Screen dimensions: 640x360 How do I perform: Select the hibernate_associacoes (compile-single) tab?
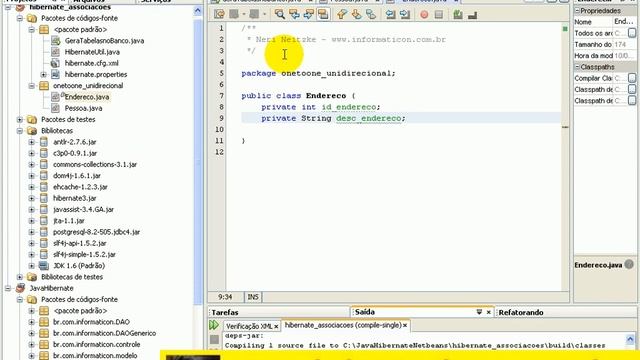point(343,325)
